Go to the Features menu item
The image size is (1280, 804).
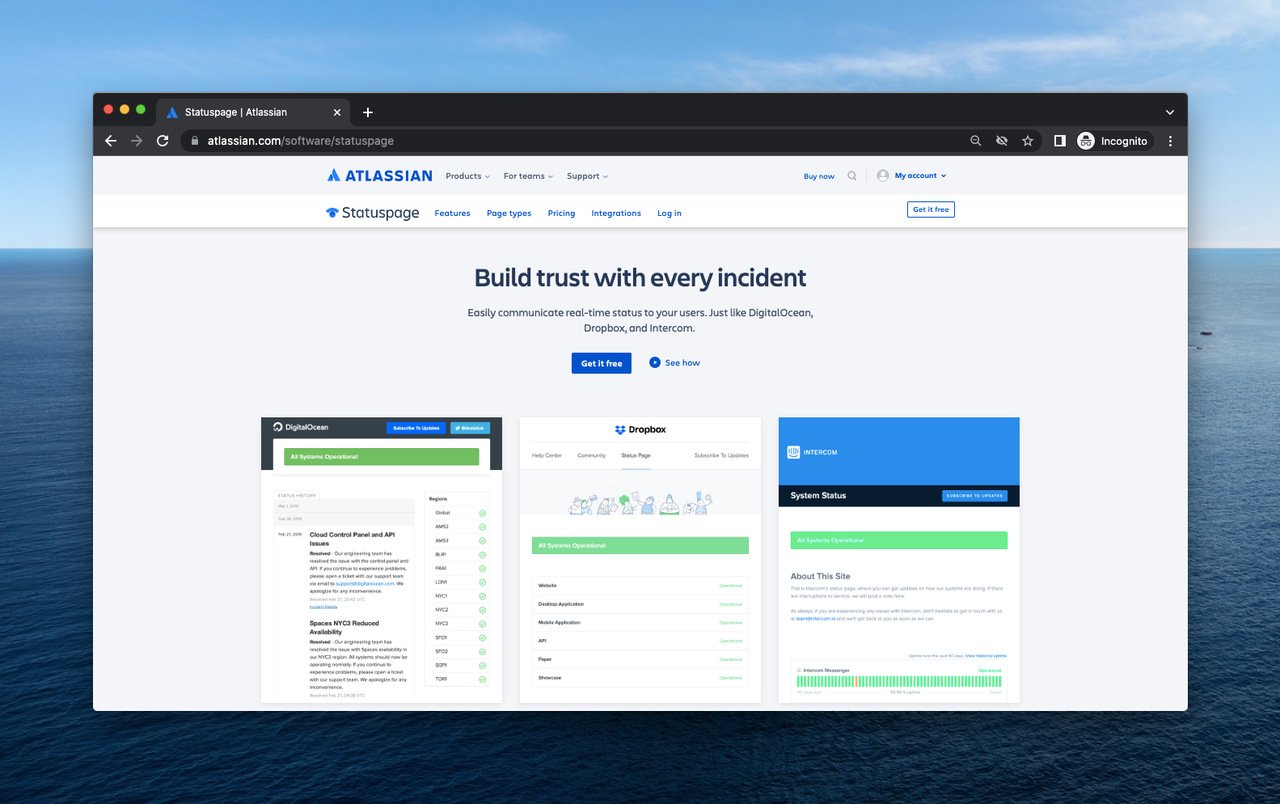452,213
